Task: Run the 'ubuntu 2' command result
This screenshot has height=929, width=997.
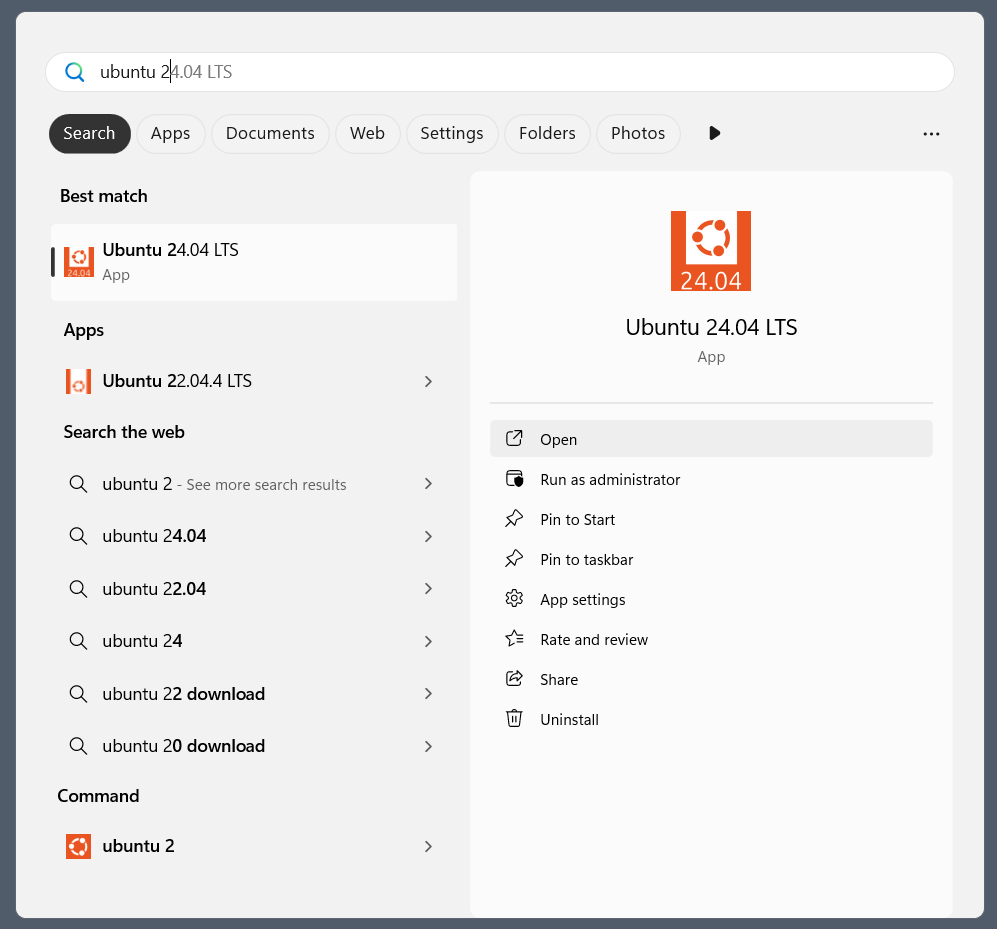Action: 254,846
